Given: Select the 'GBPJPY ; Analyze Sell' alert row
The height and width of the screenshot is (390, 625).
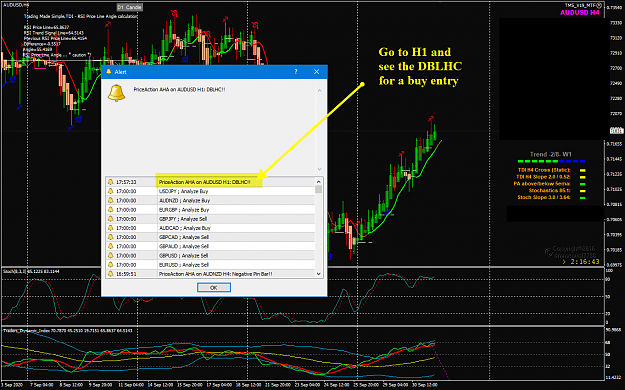Looking at the screenshot, I should [x=210, y=219].
